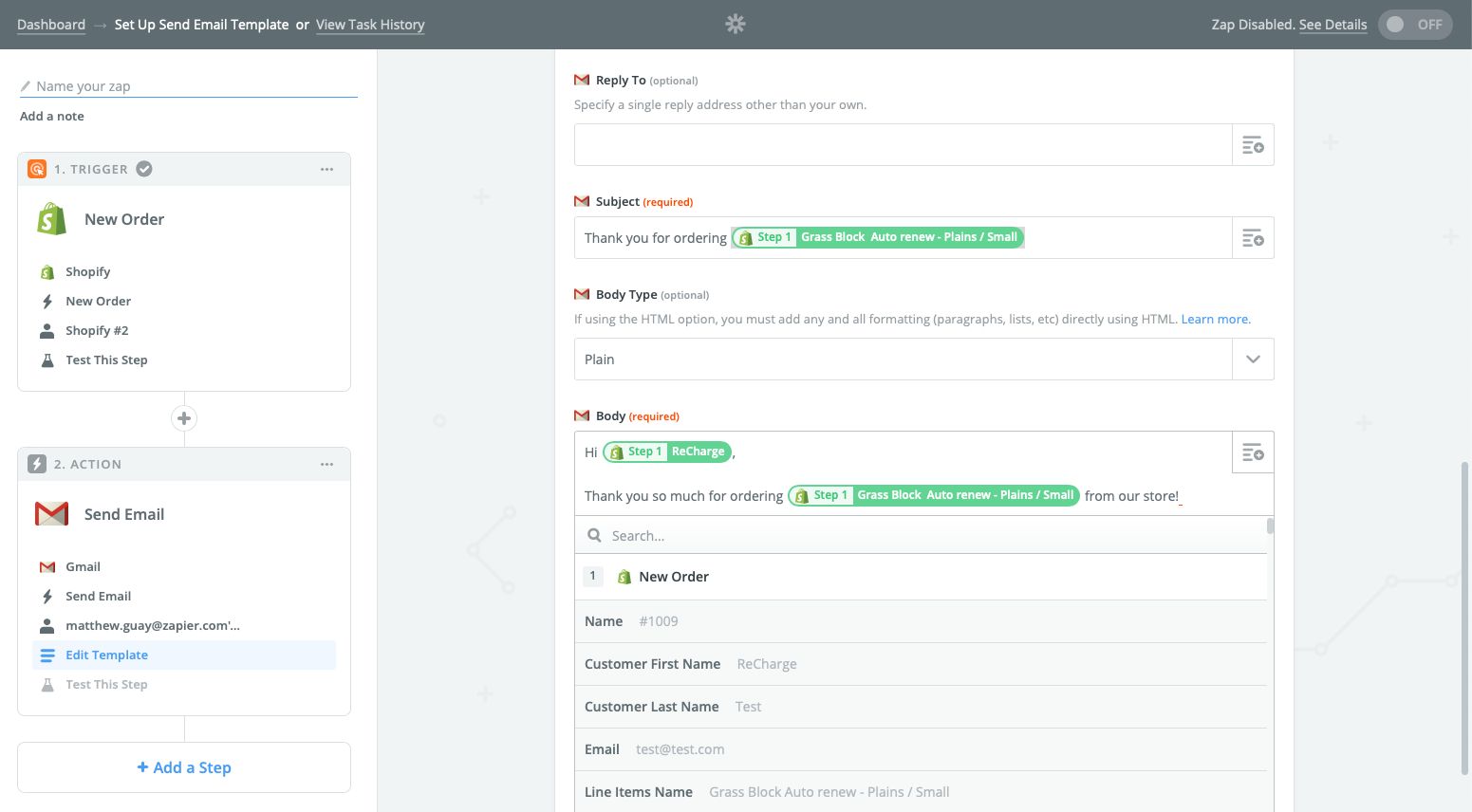Open the Action step options menu
Image resolution: width=1472 pixels, height=812 pixels.
[326, 465]
